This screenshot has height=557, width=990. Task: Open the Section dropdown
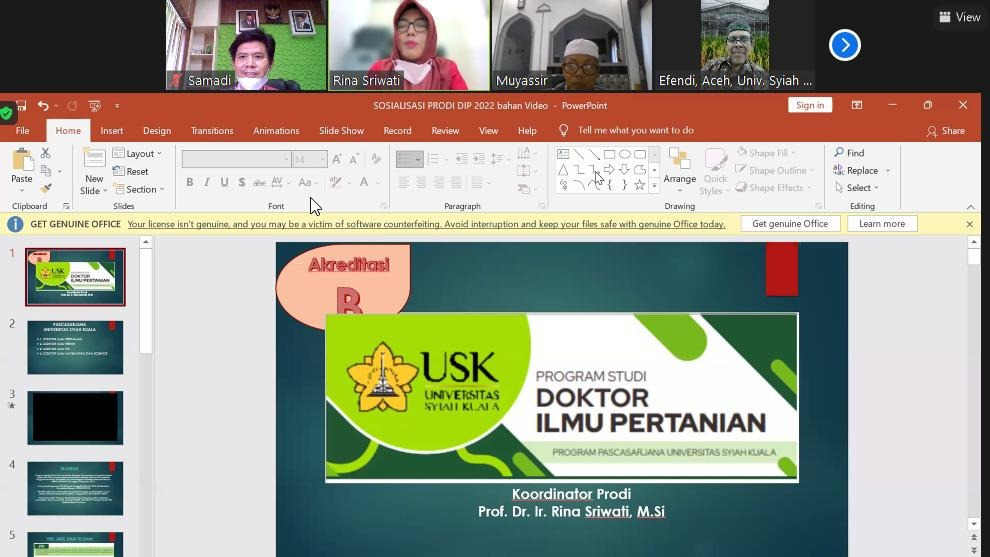click(x=138, y=189)
